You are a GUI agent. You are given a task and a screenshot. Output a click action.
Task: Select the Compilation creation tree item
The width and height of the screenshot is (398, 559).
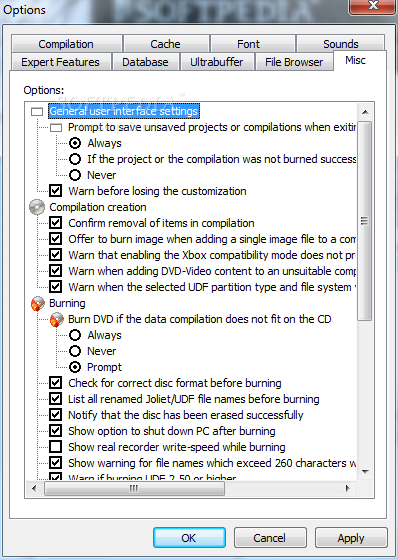[98, 207]
